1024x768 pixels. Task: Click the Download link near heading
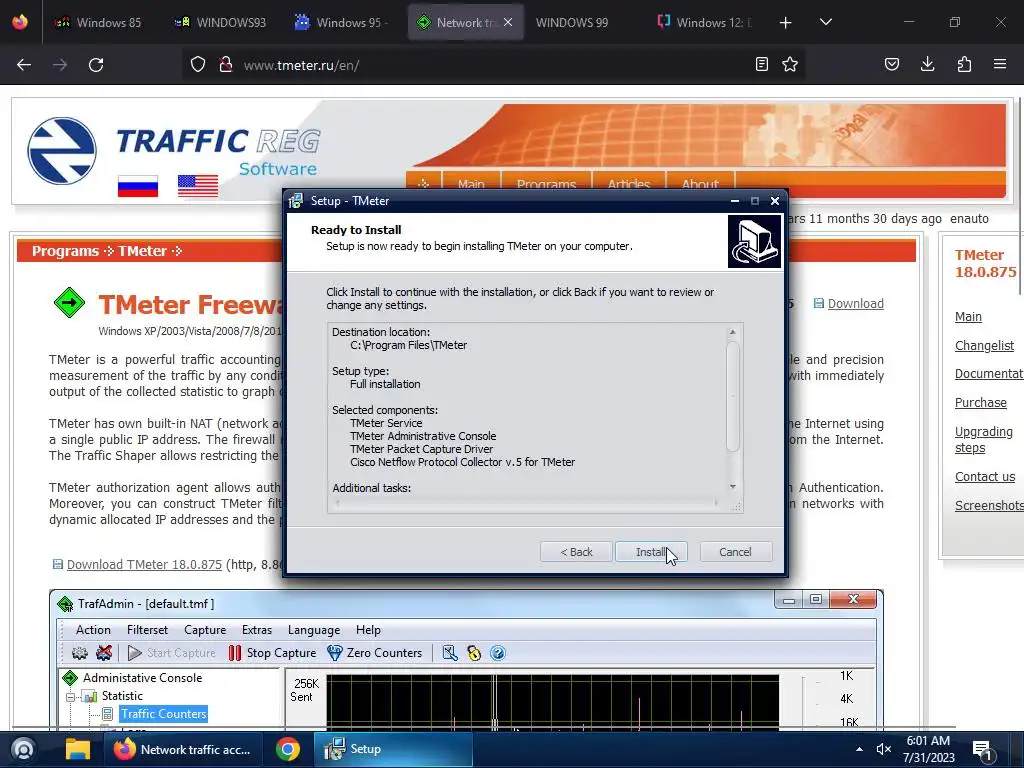click(856, 304)
